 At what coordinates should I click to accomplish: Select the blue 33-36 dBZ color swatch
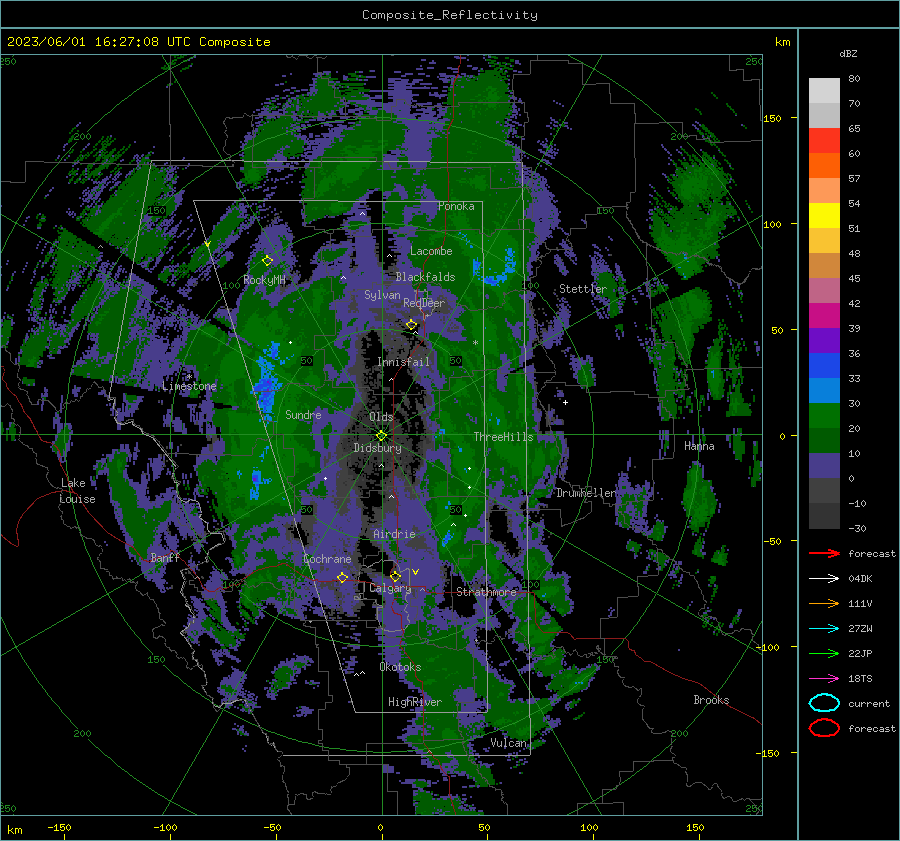coord(824,366)
